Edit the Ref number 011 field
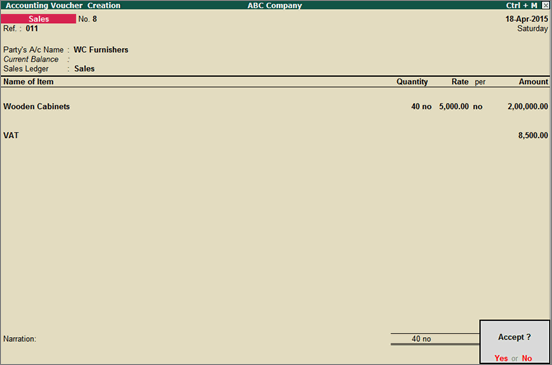Viewport: 552px width, 365px height. 32,29
